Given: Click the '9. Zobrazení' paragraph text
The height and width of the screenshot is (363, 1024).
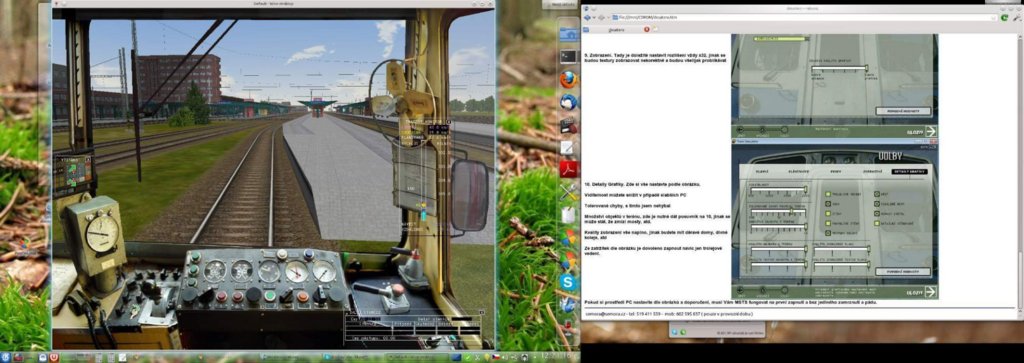Looking at the screenshot, I should (x=656, y=59).
